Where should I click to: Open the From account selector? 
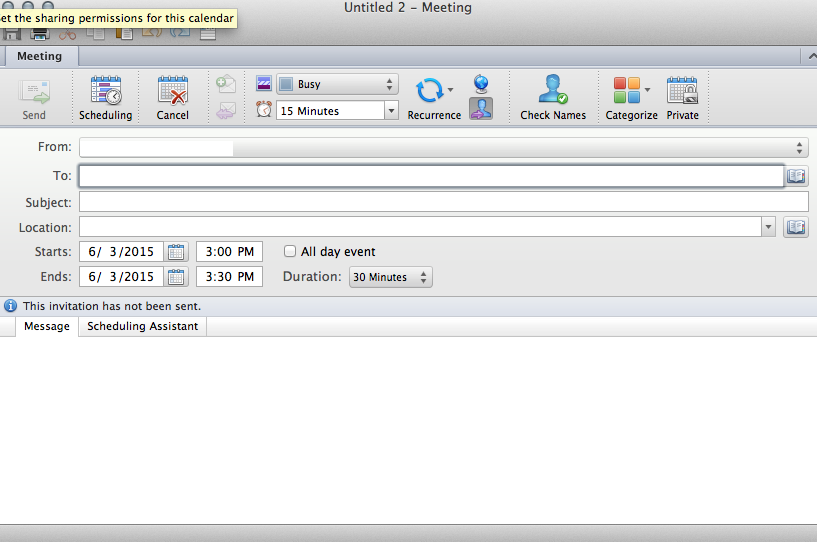(x=443, y=147)
